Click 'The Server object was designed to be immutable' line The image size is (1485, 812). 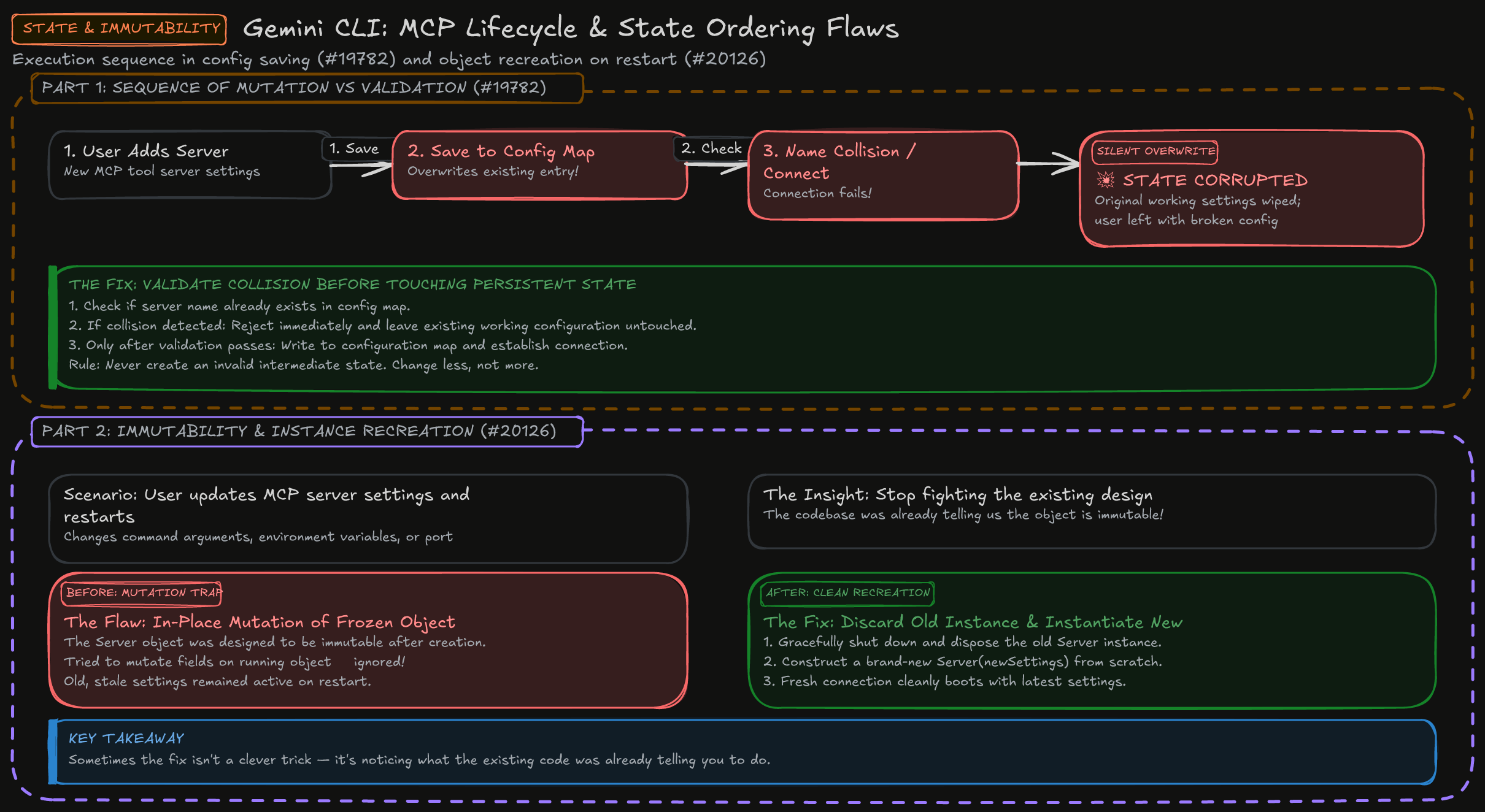click(x=274, y=642)
